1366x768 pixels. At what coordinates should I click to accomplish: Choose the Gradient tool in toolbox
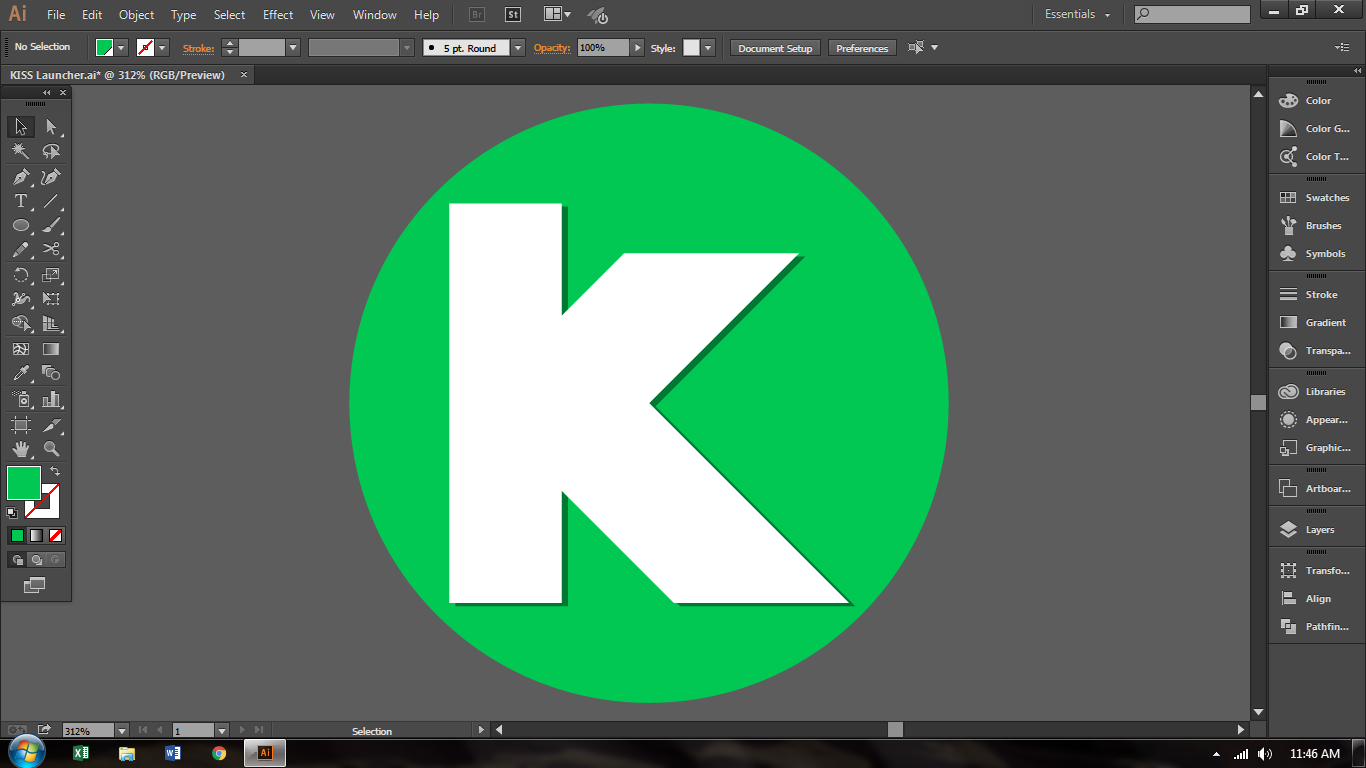pos(51,349)
